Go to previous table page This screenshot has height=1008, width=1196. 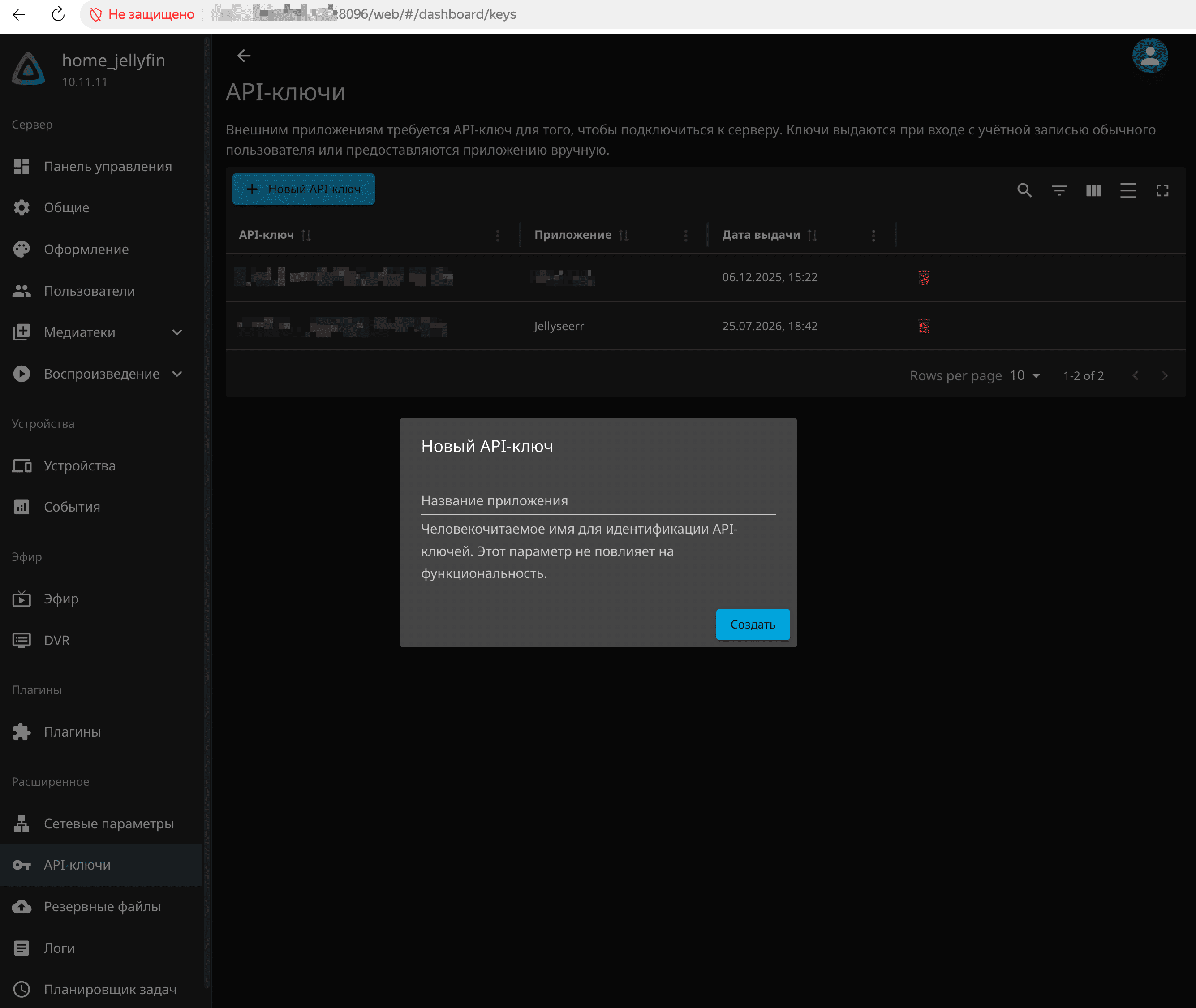(1136, 375)
